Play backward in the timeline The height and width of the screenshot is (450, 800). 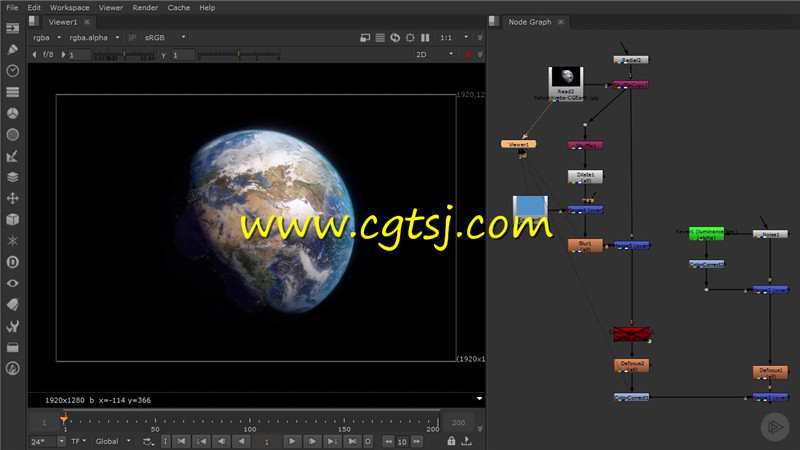pyautogui.click(x=241, y=441)
